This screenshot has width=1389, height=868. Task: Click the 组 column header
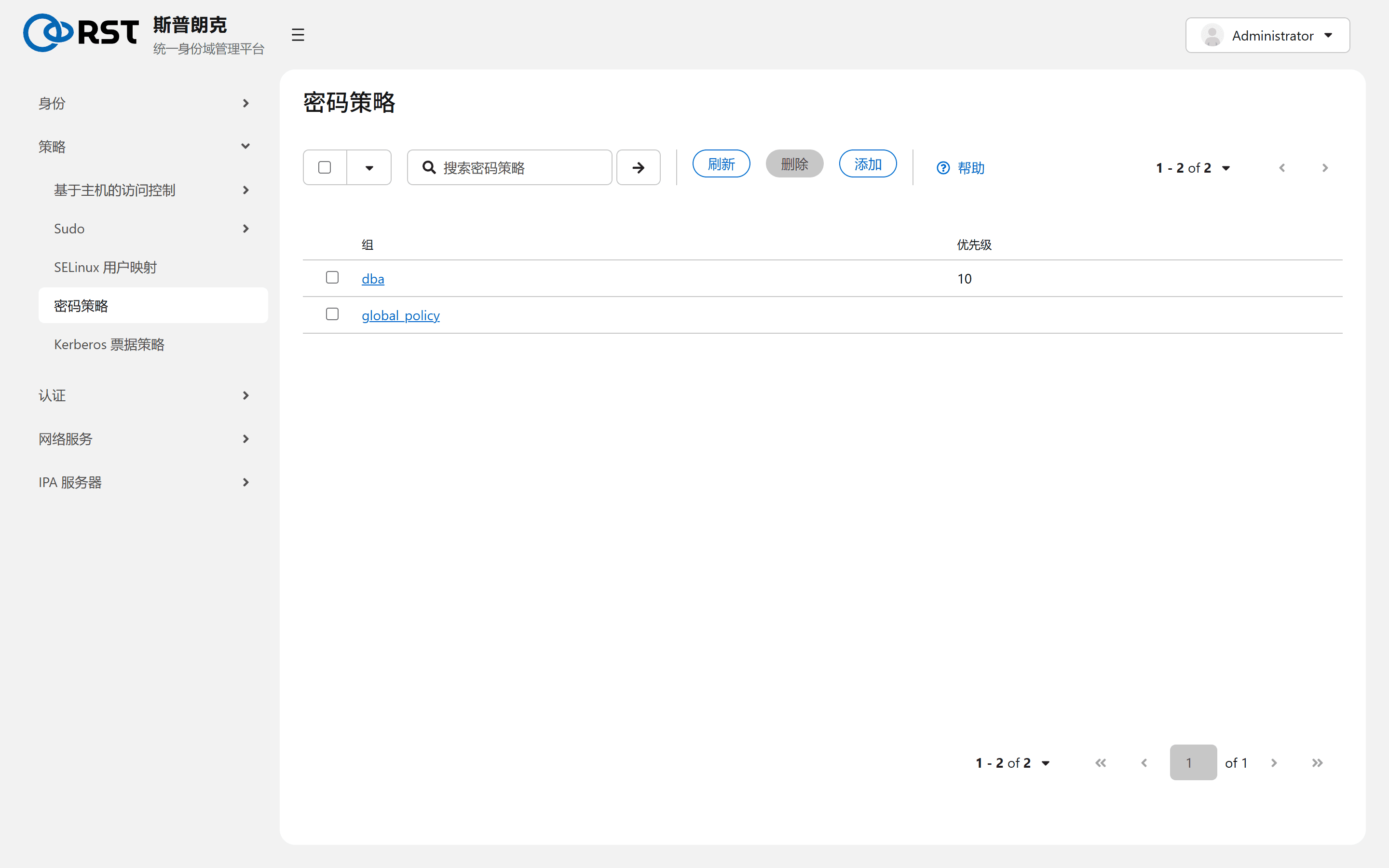click(x=368, y=245)
